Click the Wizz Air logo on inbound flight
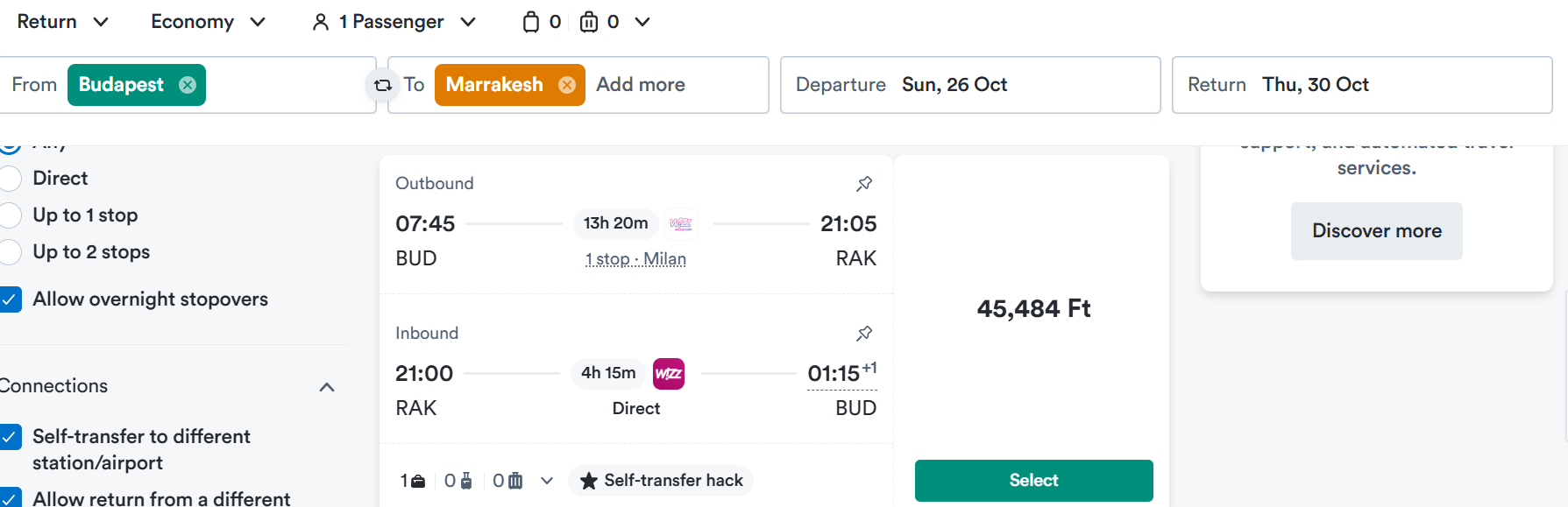Image resolution: width=1568 pixels, height=507 pixels. point(669,373)
